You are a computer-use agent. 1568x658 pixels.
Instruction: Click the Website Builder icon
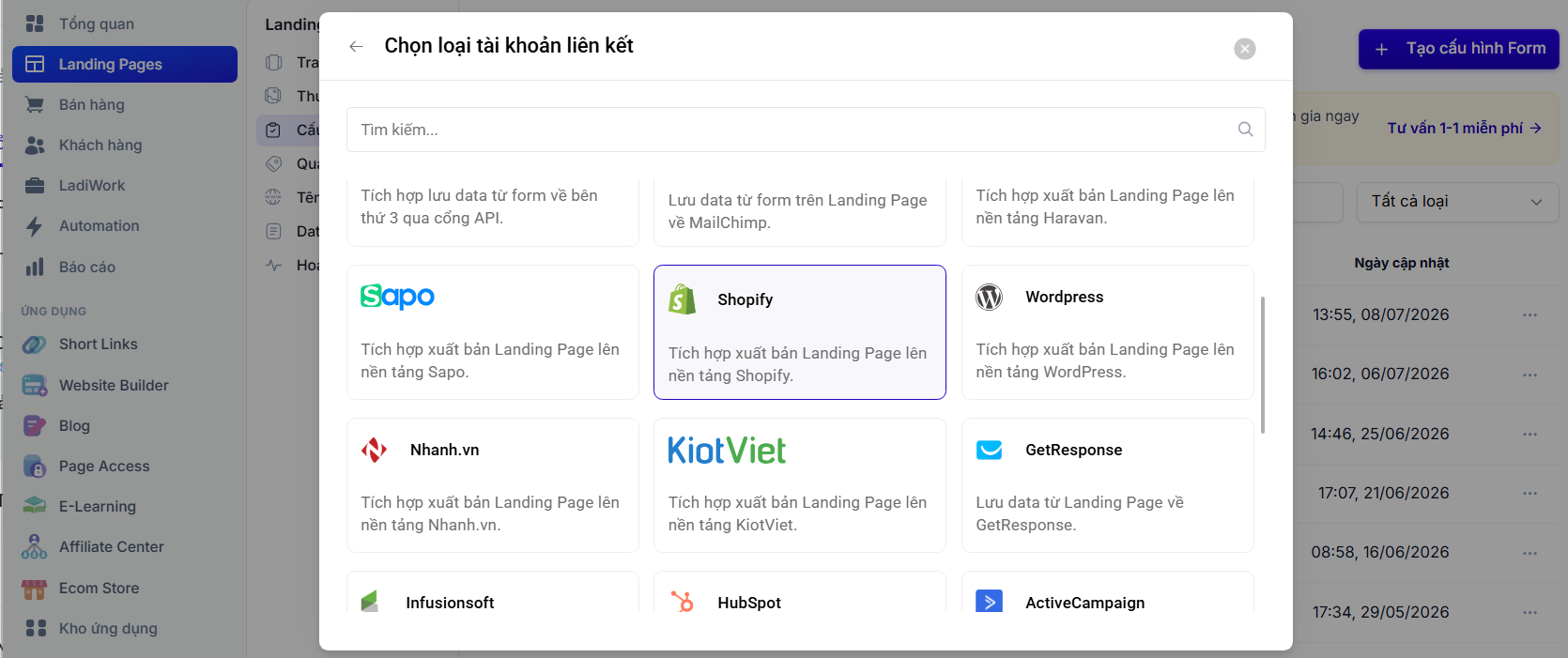click(35, 385)
